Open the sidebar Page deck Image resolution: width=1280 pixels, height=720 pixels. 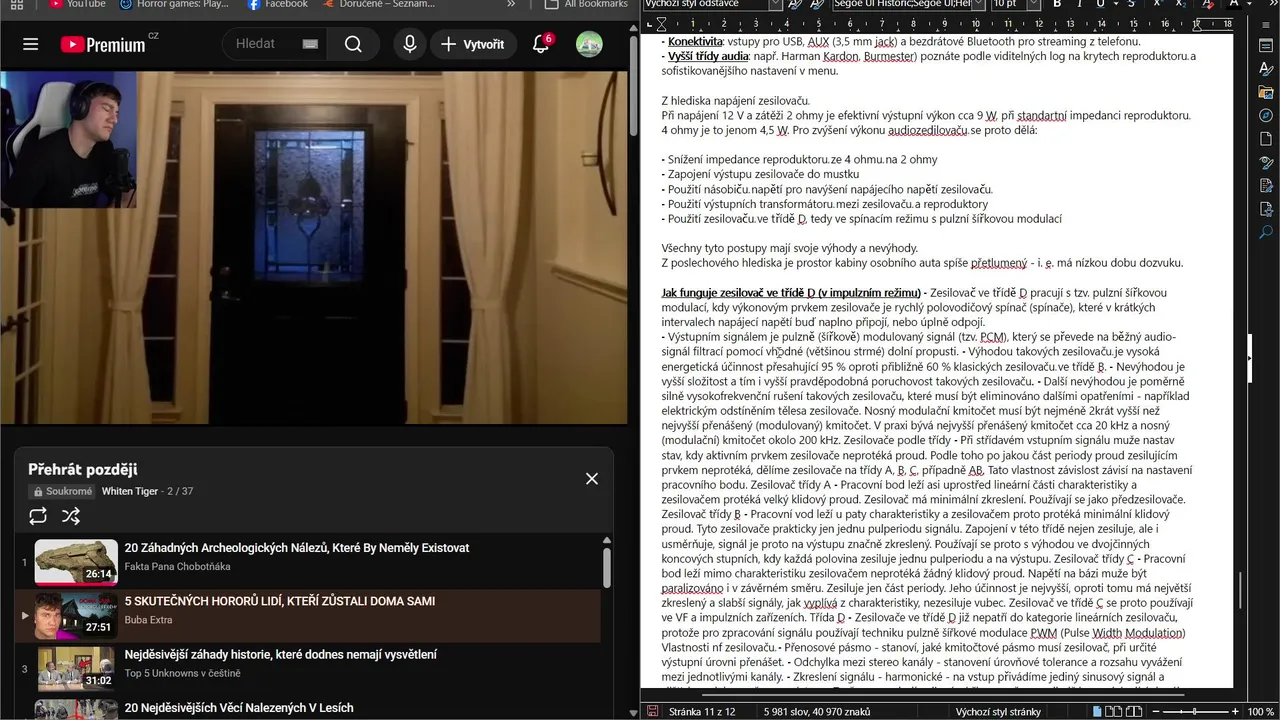[1265, 139]
